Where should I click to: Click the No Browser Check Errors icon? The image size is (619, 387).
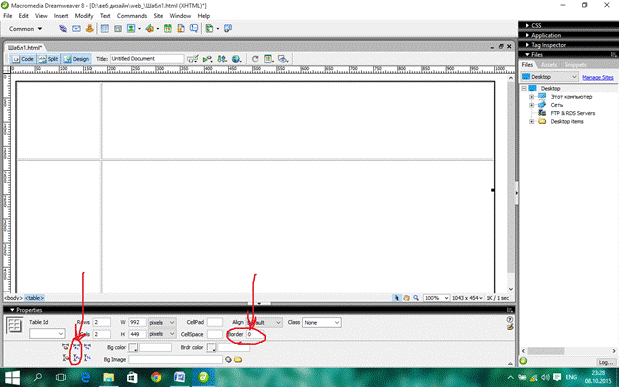(192, 59)
